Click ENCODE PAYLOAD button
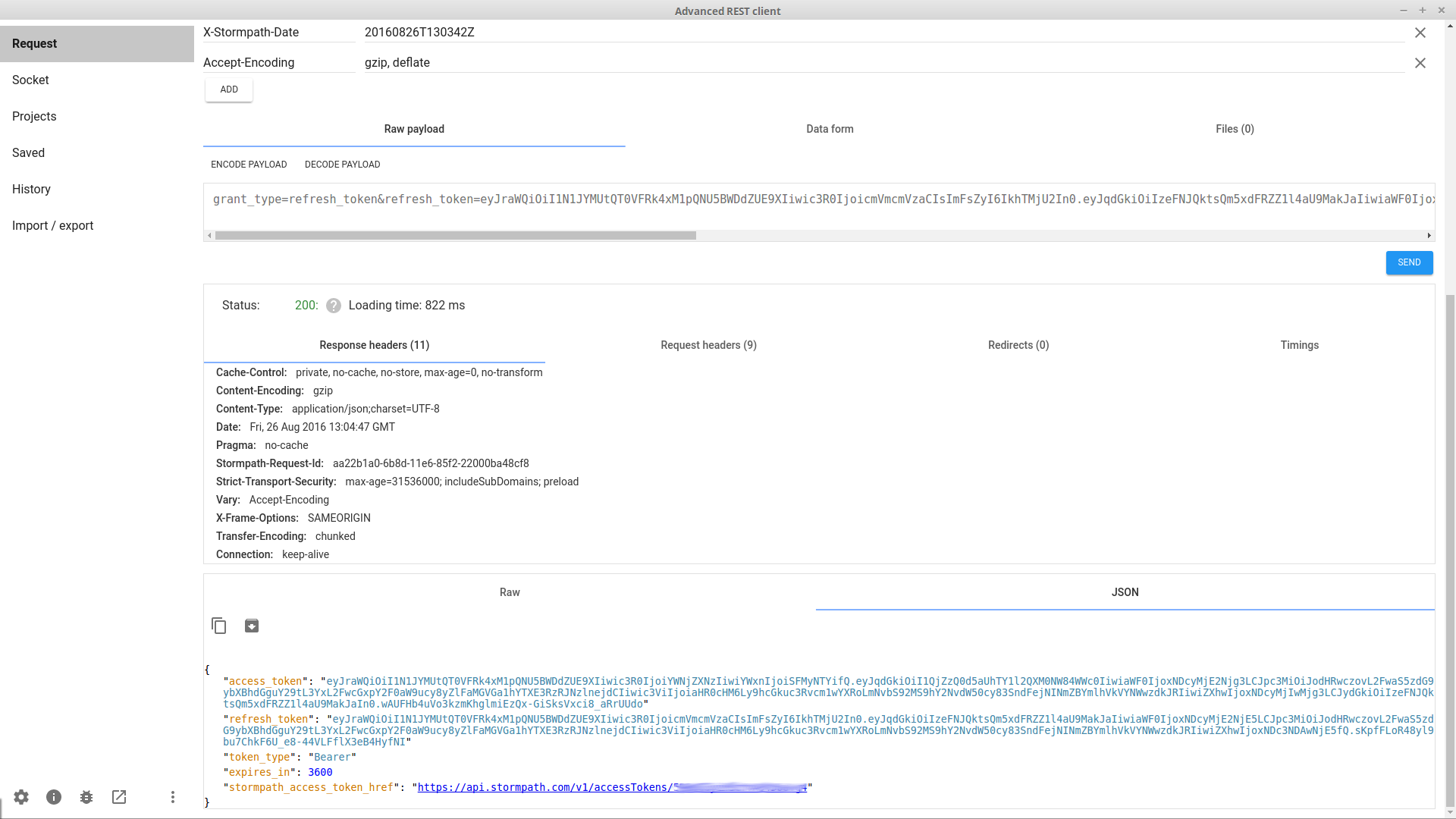The width and height of the screenshot is (1456, 819). point(249,165)
